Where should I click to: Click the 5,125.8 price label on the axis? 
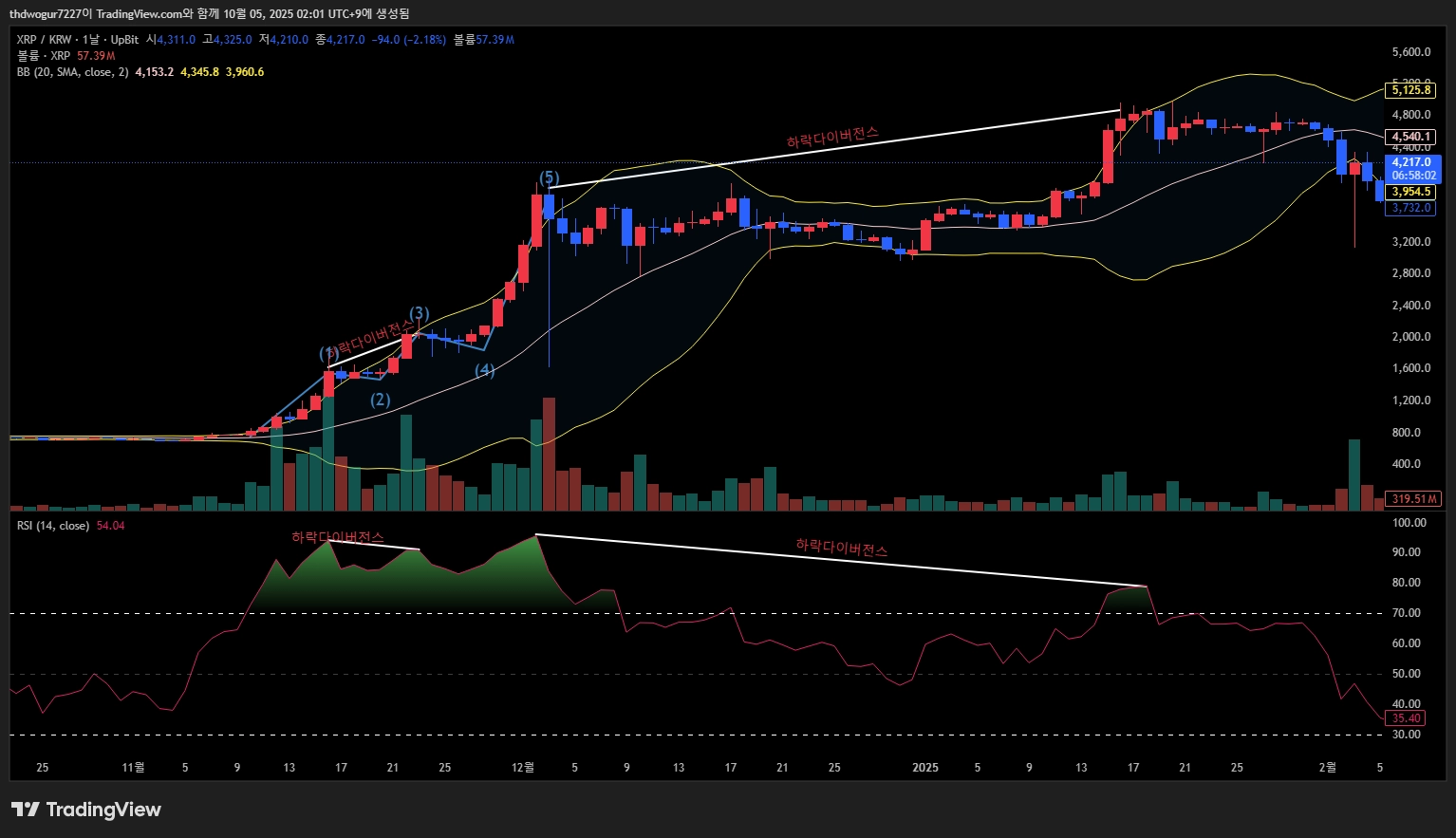(x=1411, y=90)
